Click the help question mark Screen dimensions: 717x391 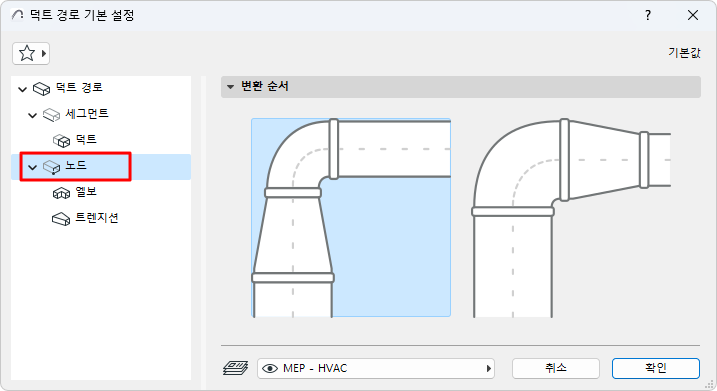tap(648, 15)
